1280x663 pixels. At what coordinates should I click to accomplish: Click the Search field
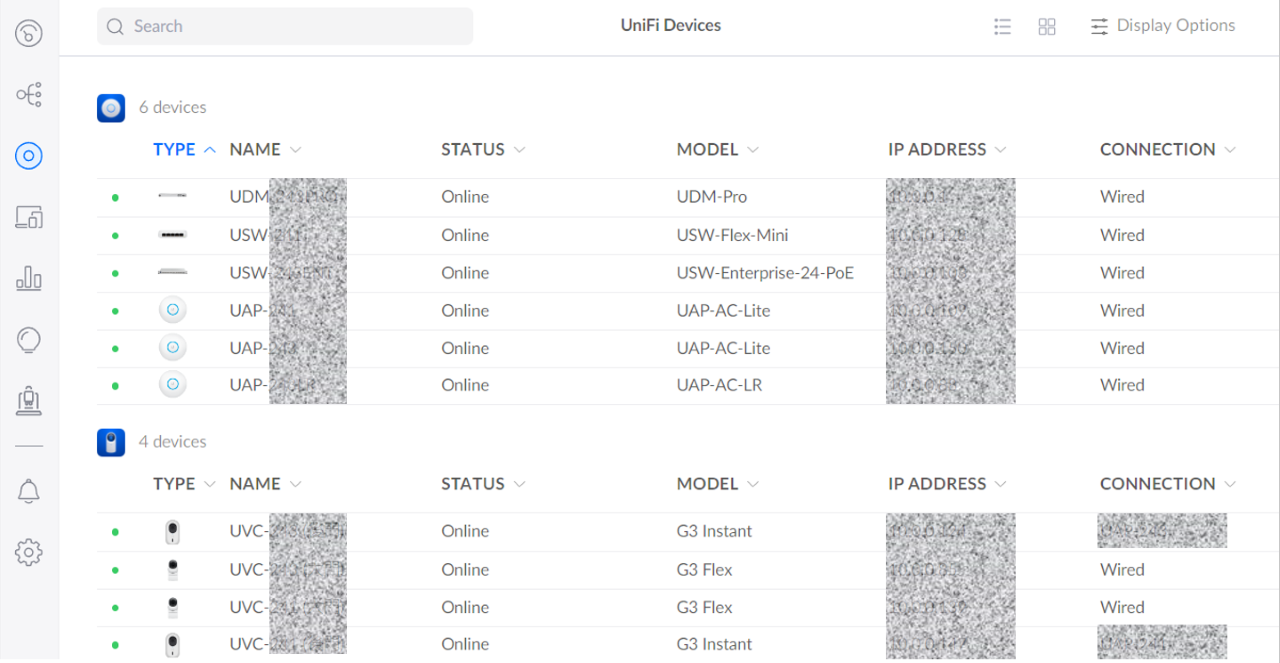[285, 26]
